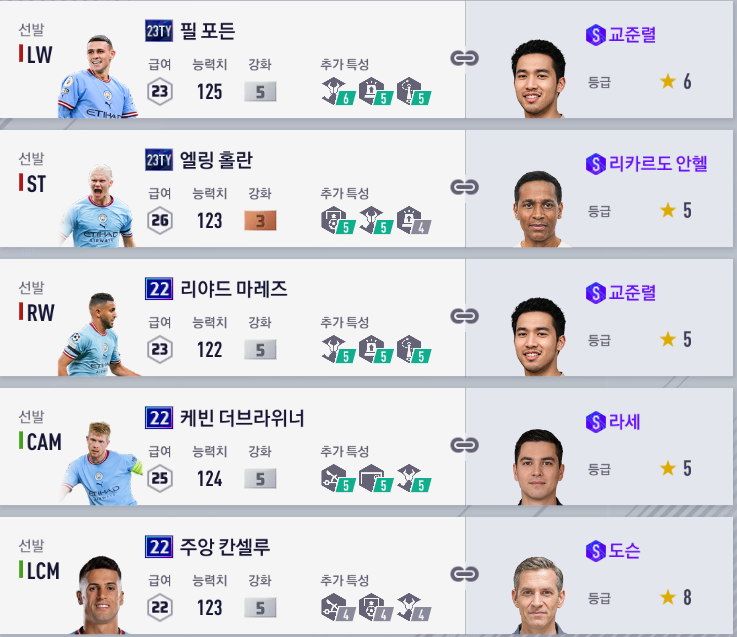Click the 엘링 홀란 player name

[x=216, y=160]
